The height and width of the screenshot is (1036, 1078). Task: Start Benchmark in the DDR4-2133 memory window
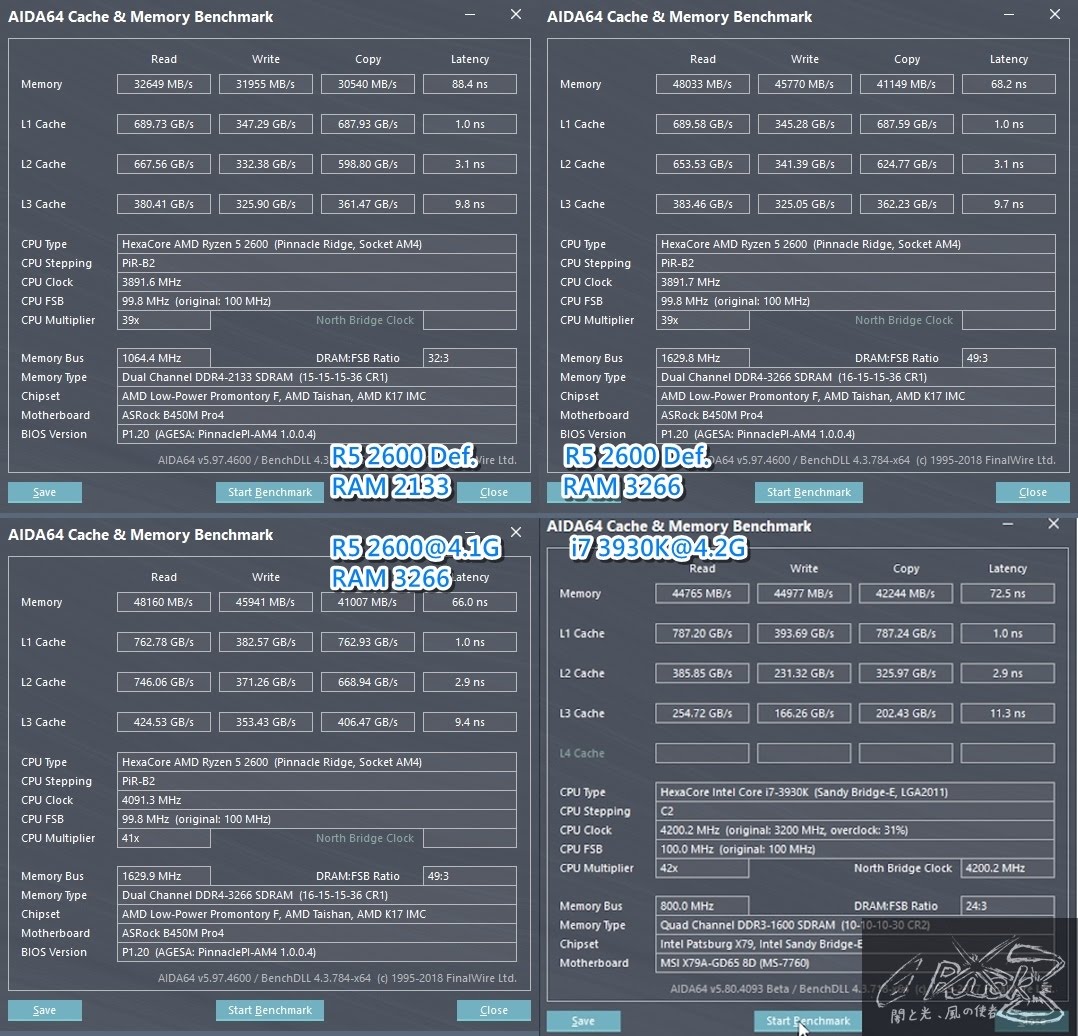click(x=270, y=492)
